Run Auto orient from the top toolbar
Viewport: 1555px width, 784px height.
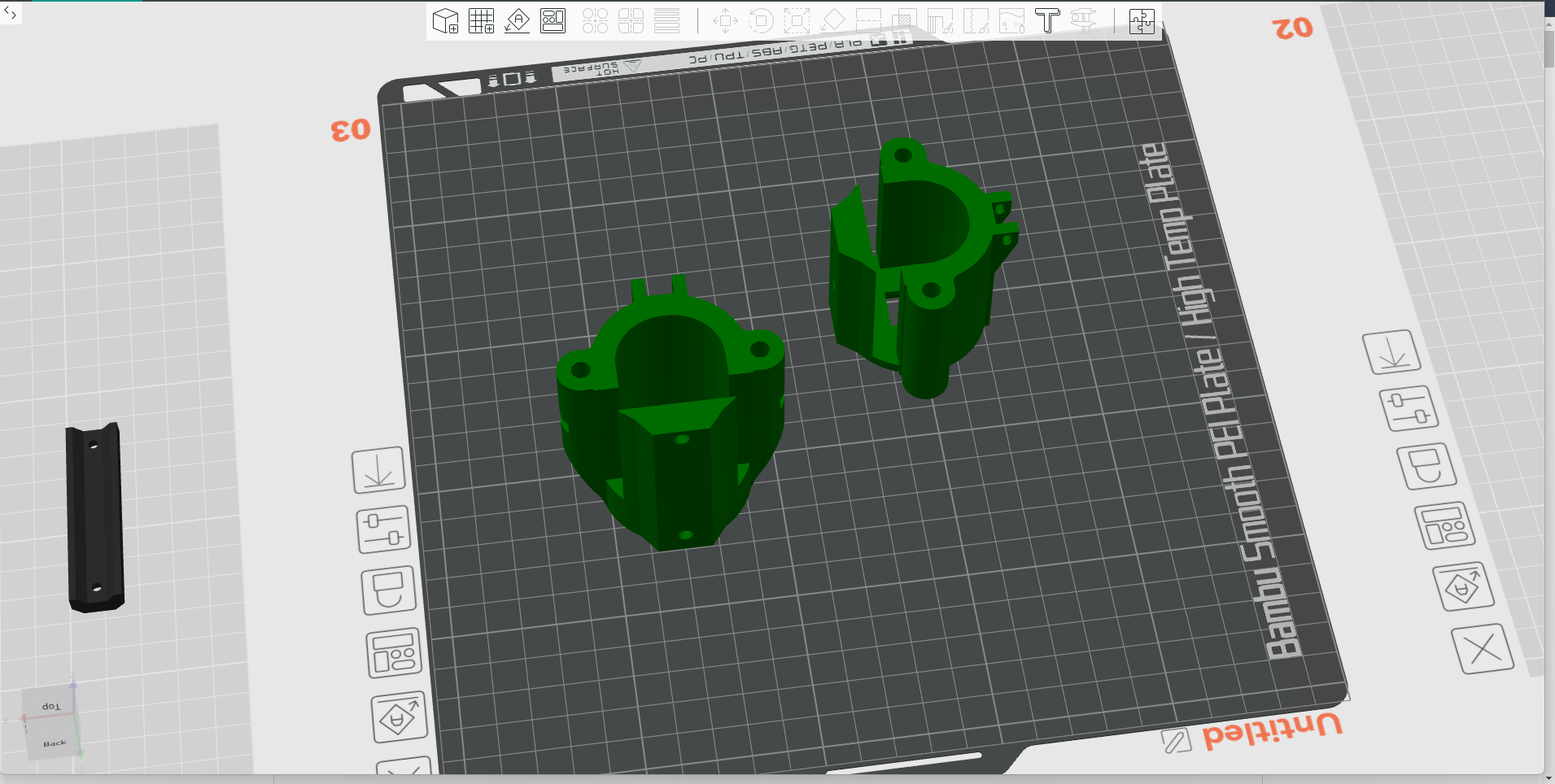click(x=517, y=21)
